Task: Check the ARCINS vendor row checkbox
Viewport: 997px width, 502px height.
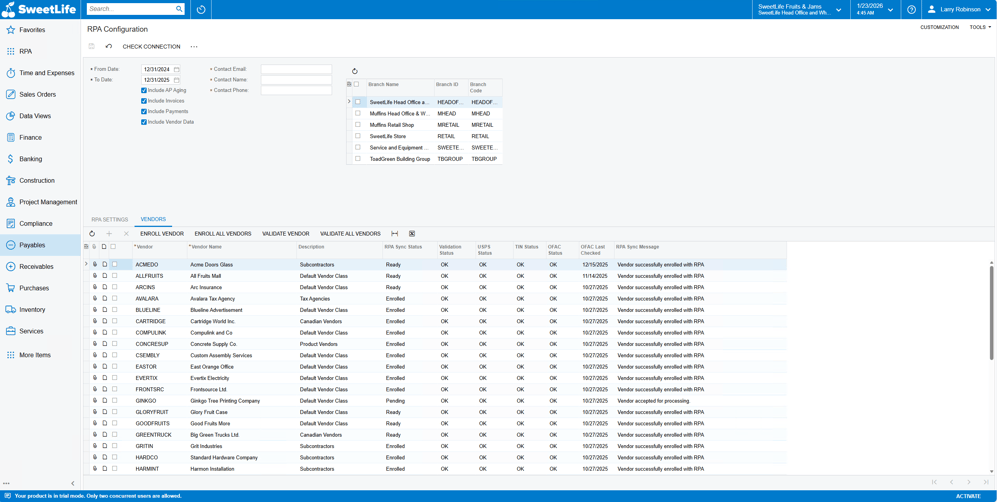Action: tap(114, 287)
